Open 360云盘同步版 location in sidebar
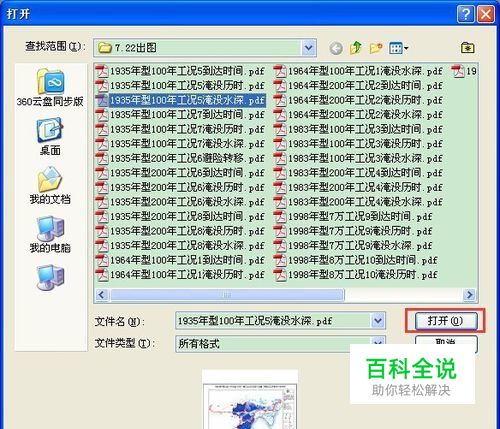This screenshot has height=429, width=500. [50, 87]
